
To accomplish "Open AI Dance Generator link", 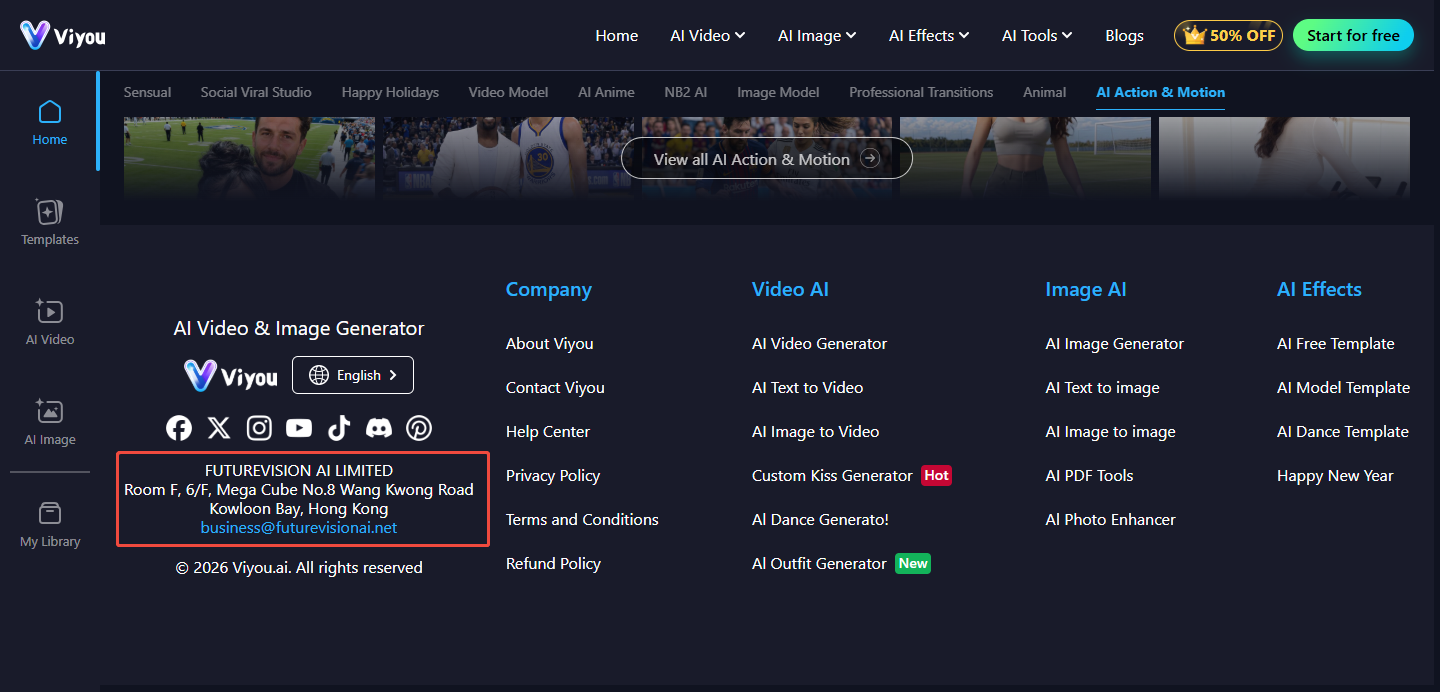I will (x=820, y=519).
